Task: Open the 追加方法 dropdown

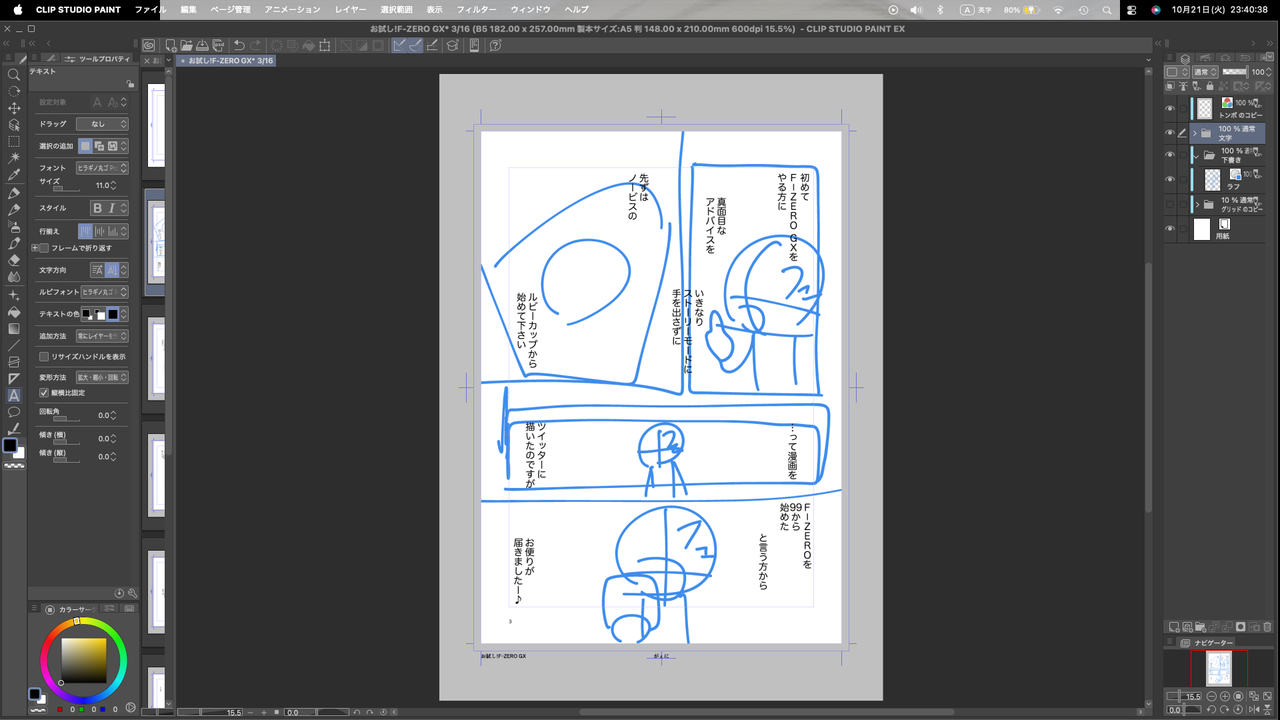Action: [x=102, y=336]
